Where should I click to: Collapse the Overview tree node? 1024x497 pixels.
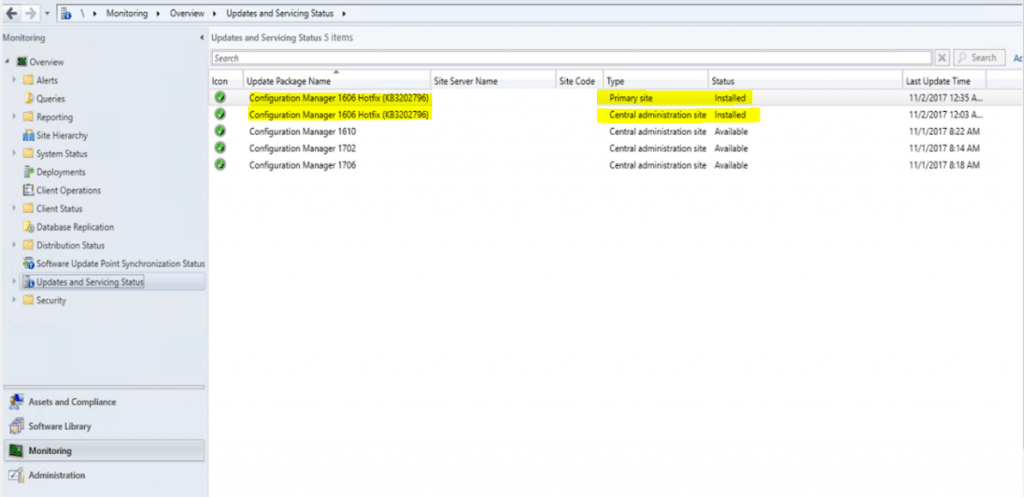[7, 62]
